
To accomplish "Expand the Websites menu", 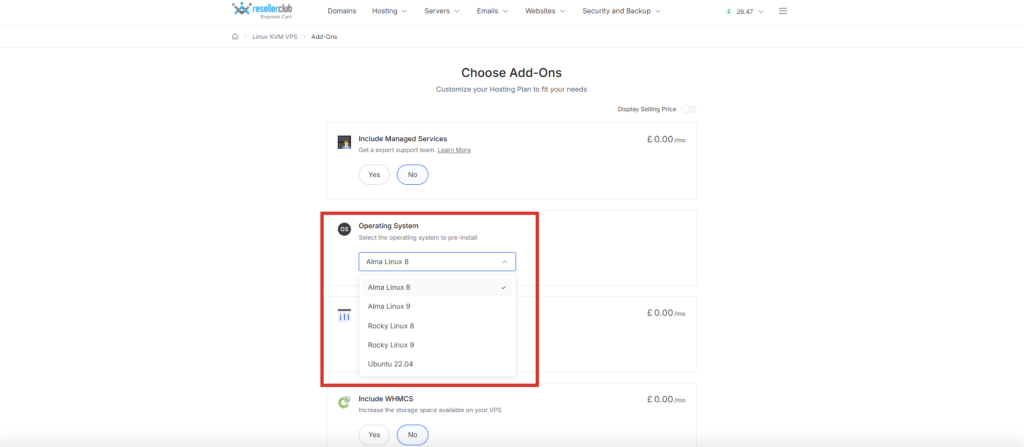I will point(545,11).
